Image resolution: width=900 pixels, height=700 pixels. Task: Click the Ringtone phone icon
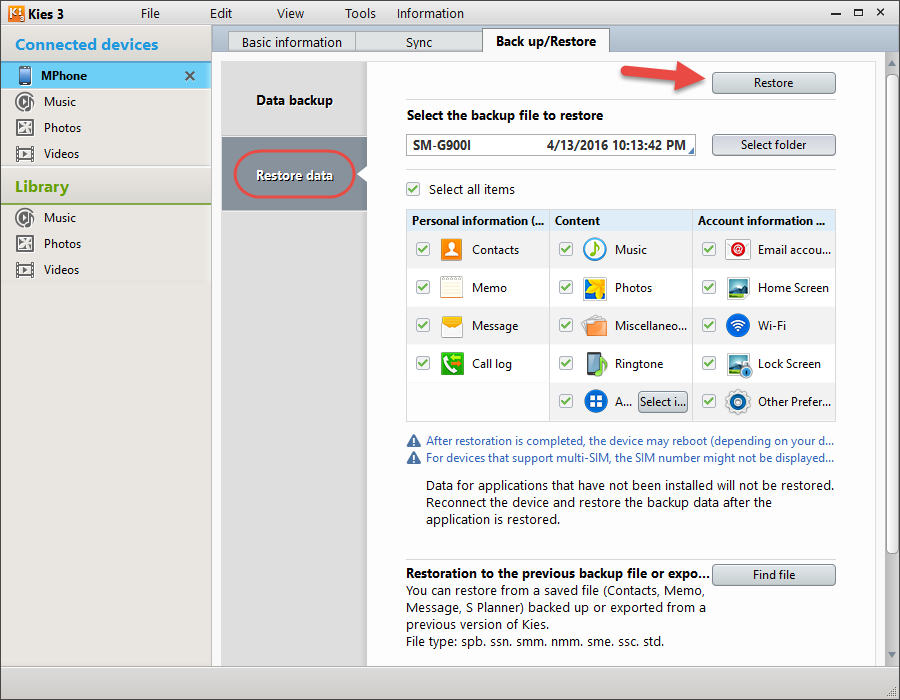point(596,364)
